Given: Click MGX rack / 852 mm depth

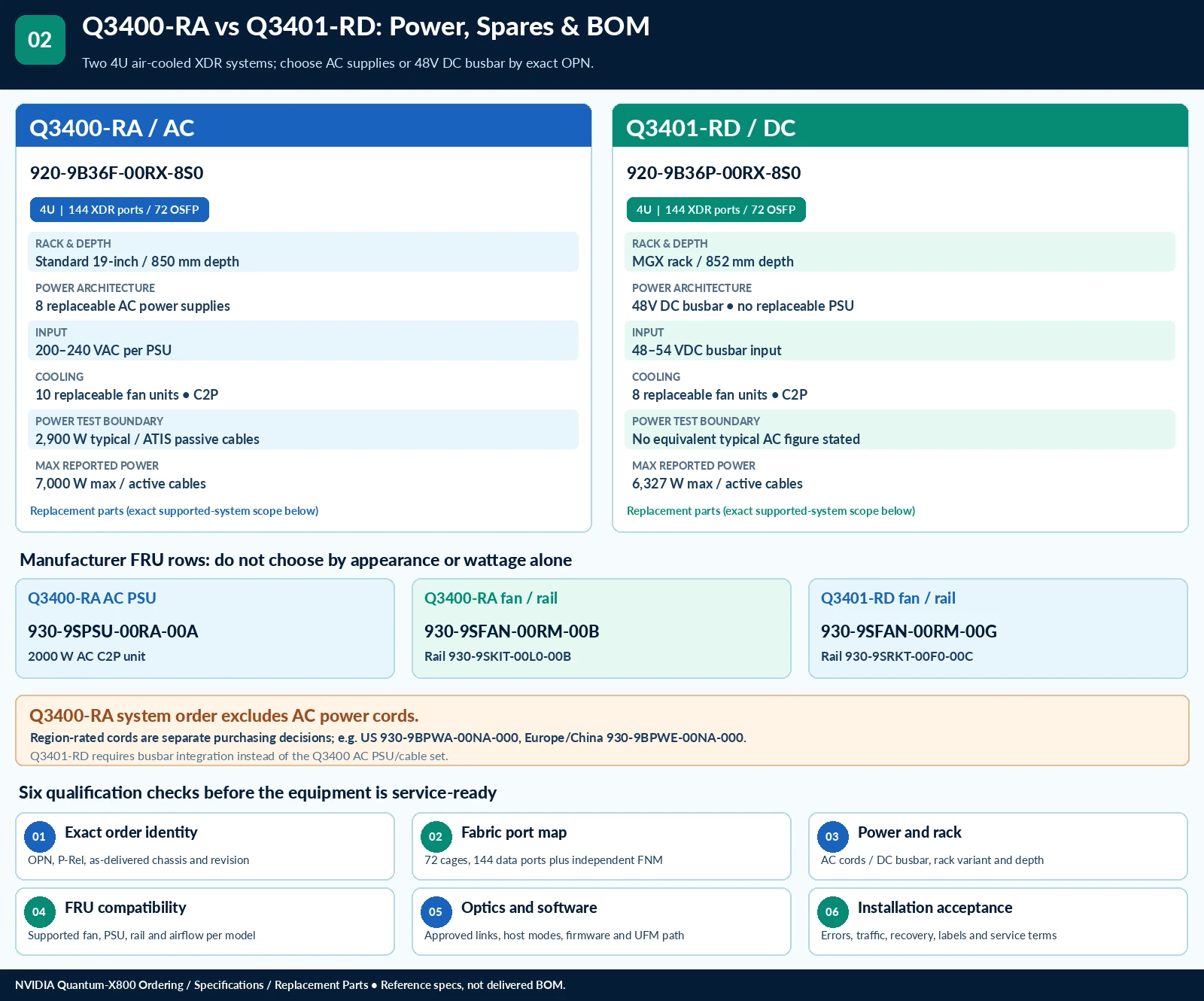Looking at the screenshot, I should 713,262.
